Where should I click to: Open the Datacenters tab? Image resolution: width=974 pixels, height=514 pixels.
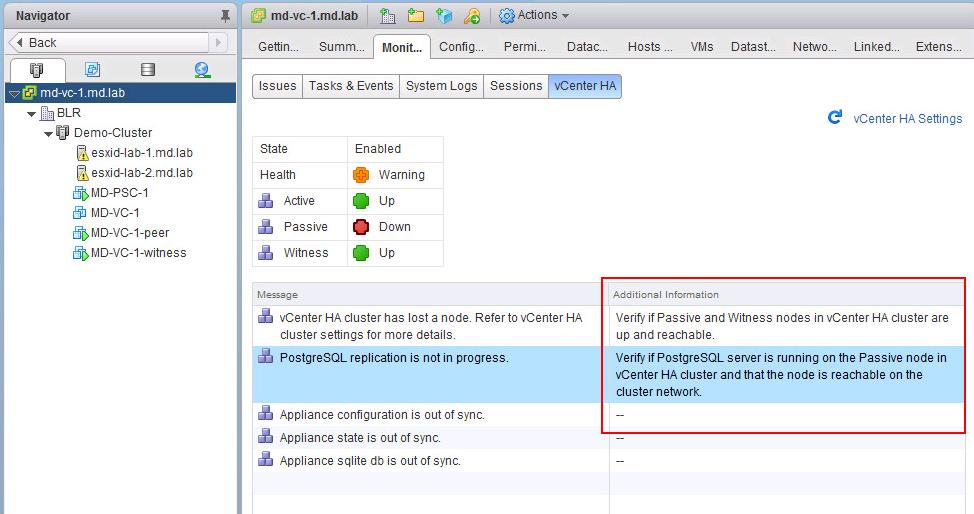coord(587,47)
